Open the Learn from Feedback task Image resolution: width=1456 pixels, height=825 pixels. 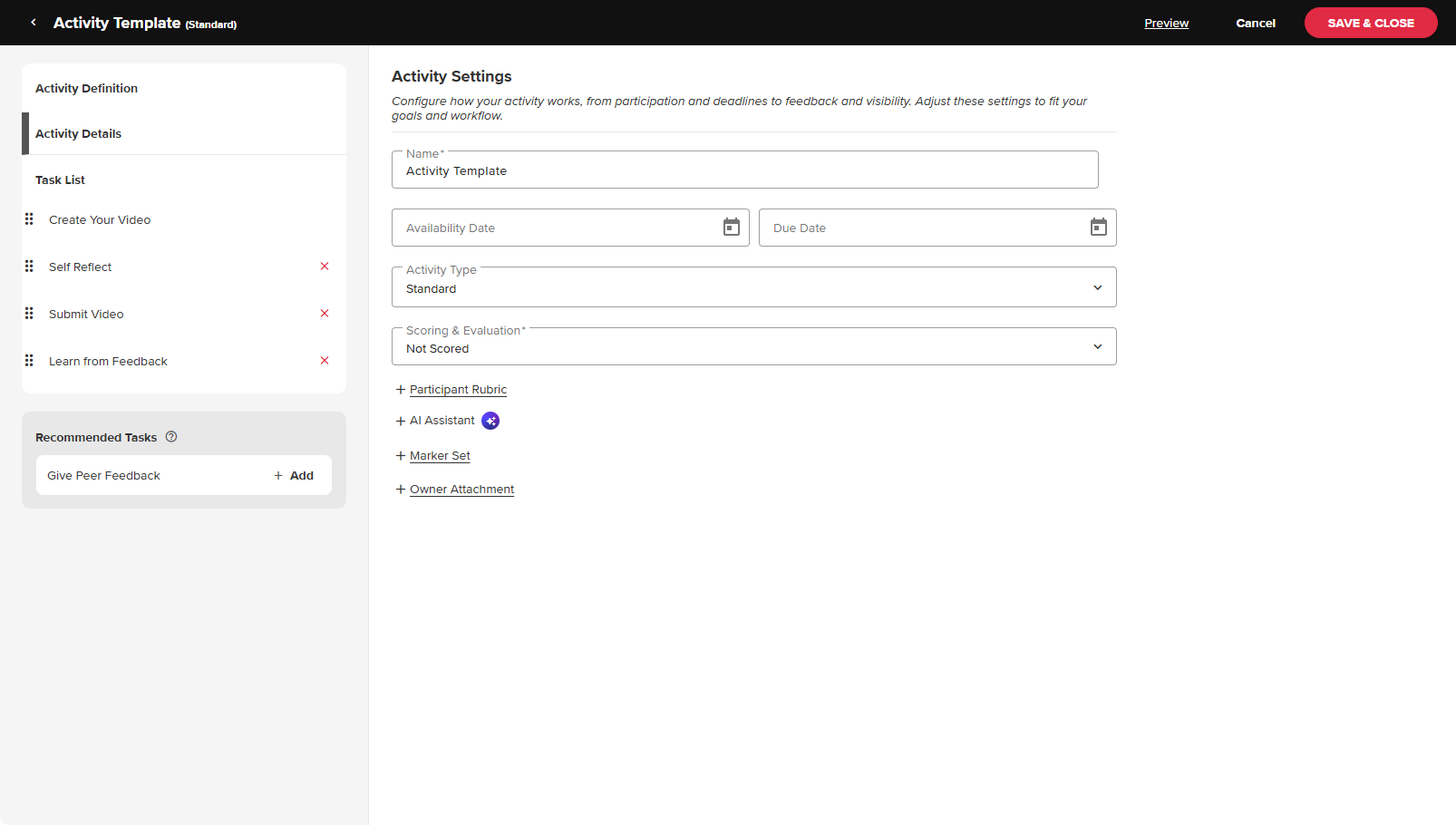108,362
